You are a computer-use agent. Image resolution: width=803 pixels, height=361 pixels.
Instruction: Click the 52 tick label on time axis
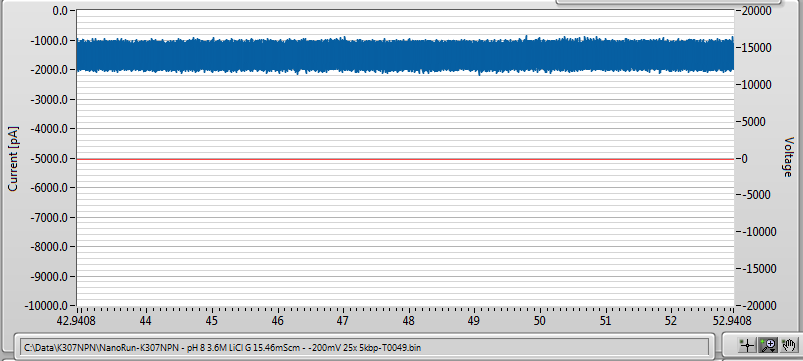point(671,322)
